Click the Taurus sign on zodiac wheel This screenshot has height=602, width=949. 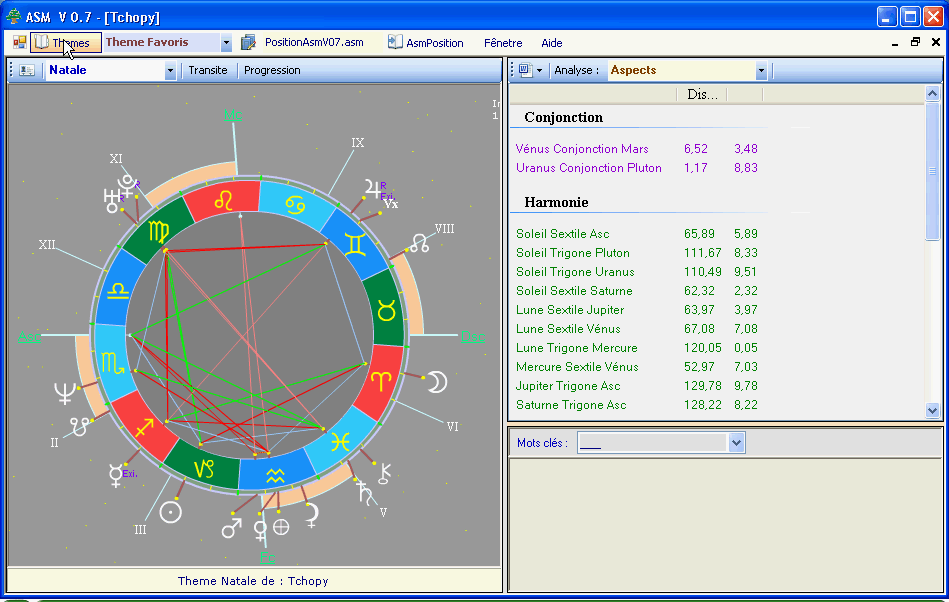(x=386, y=310)
